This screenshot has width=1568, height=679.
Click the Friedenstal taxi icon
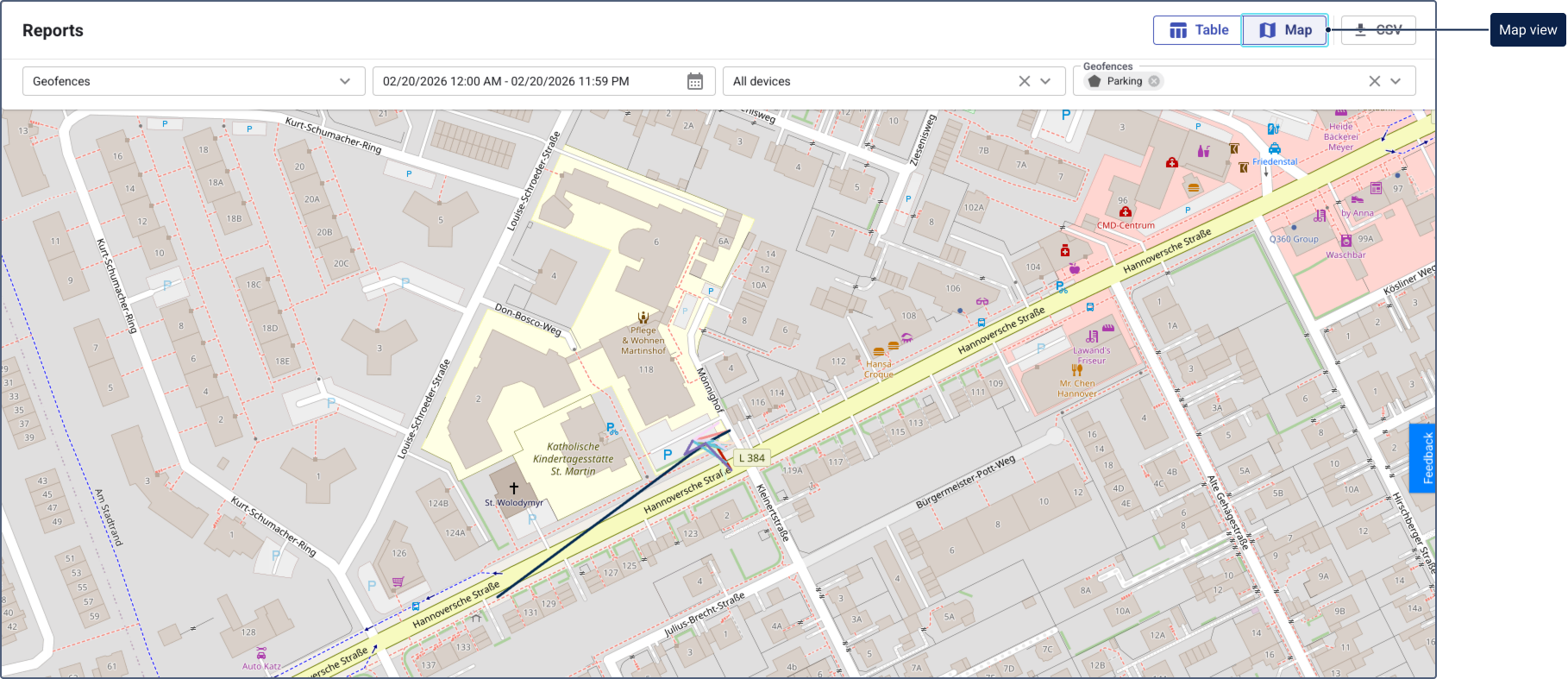point(1275,148)
